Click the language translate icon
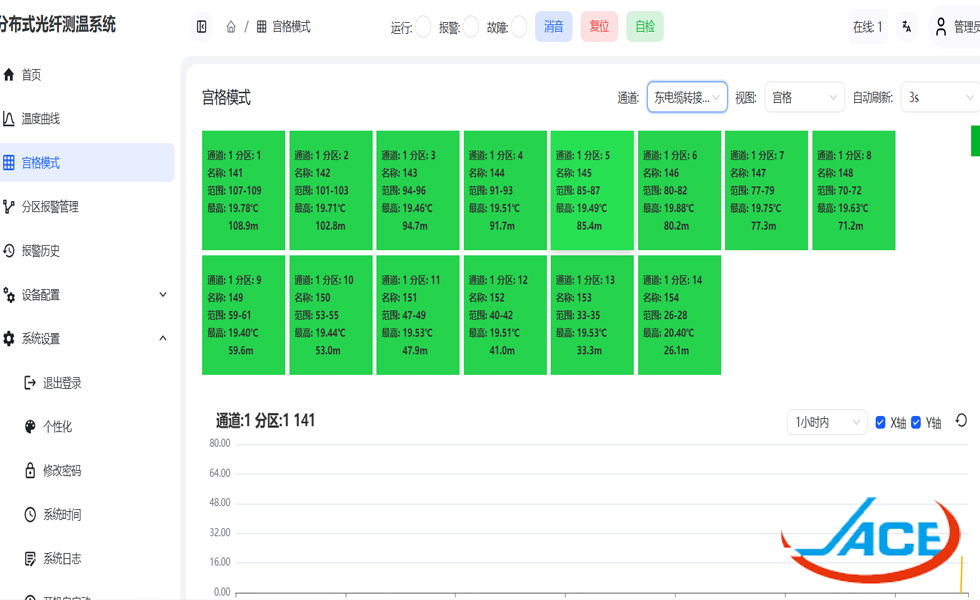The image size is (980, 600). 906,27
